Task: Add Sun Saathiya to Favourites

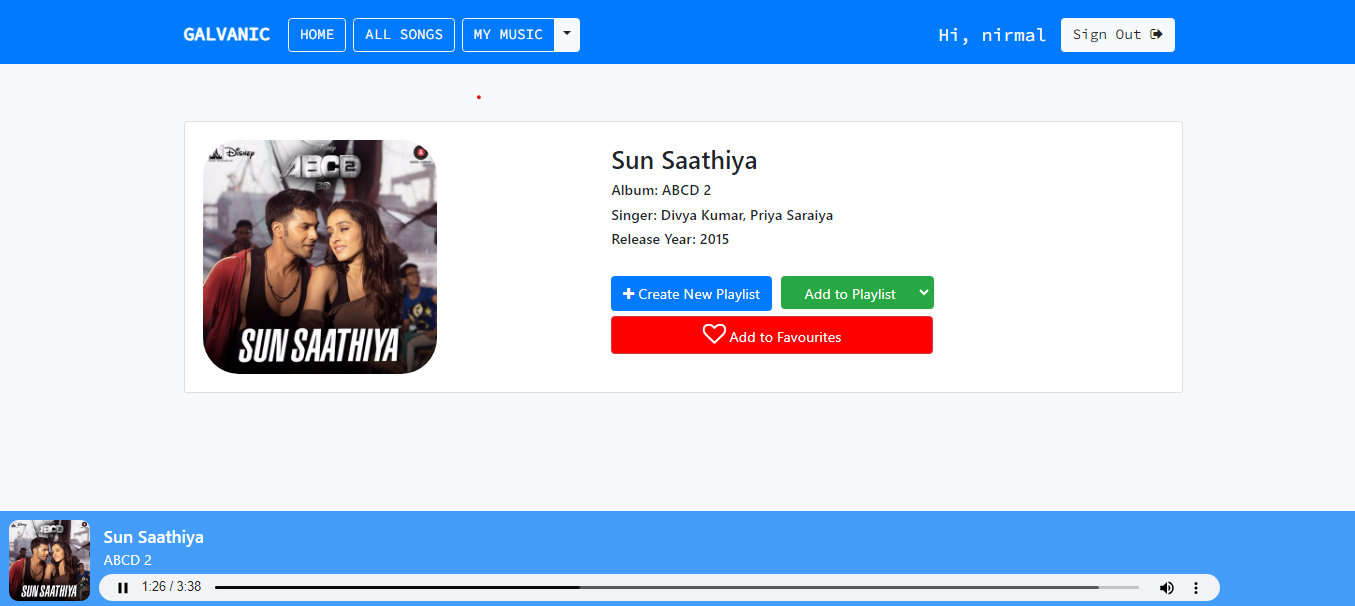Action: coord(772,335)
